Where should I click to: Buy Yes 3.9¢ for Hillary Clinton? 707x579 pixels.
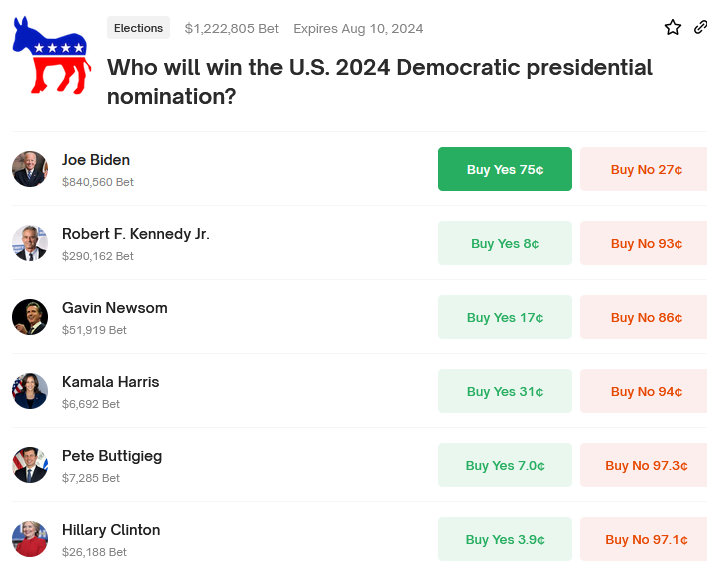(505, 539)
